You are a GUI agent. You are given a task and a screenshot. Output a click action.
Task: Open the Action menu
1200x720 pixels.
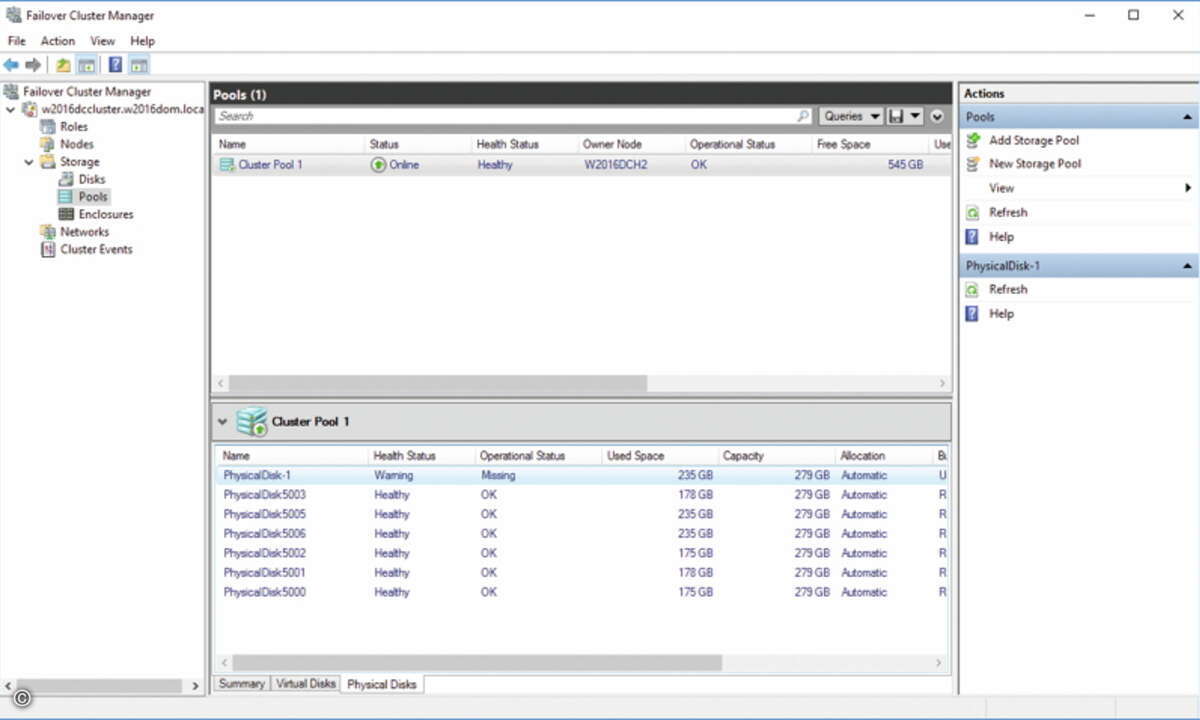[x=58, y=41]
